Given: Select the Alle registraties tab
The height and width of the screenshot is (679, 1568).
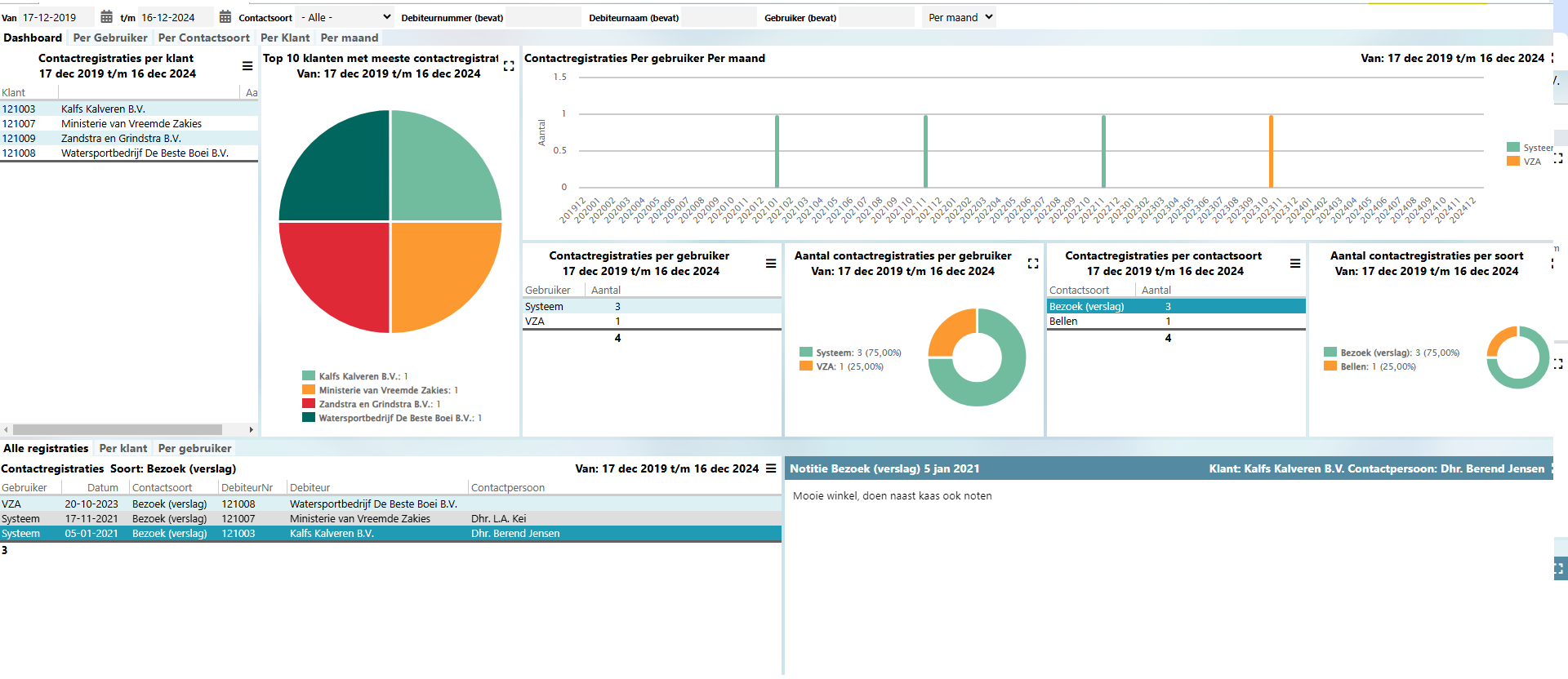Looking at the screenshot, I should pyautogui.click(x=46, y=448).
